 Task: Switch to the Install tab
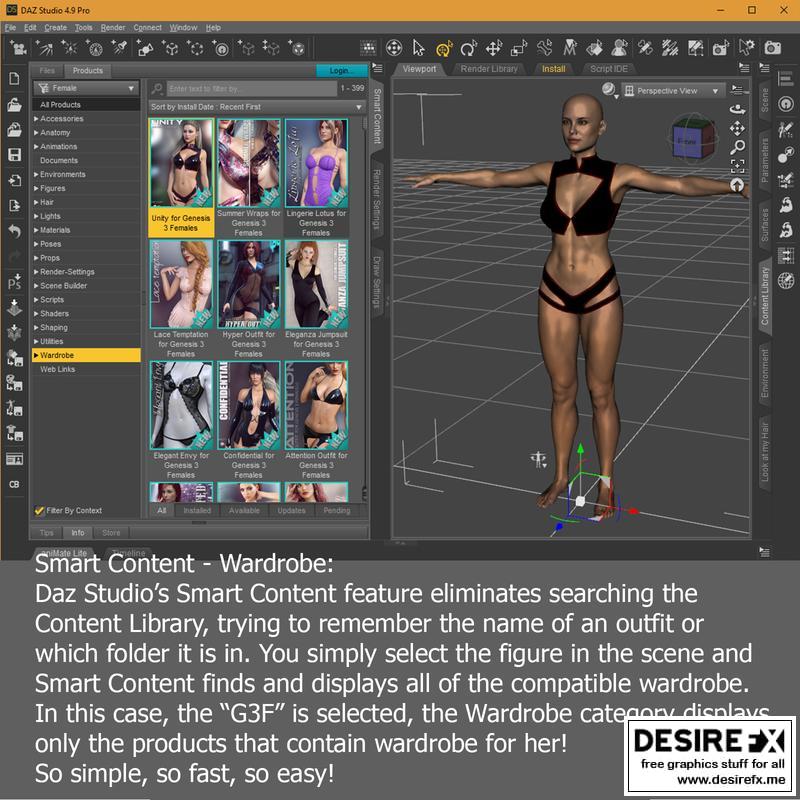554,69
